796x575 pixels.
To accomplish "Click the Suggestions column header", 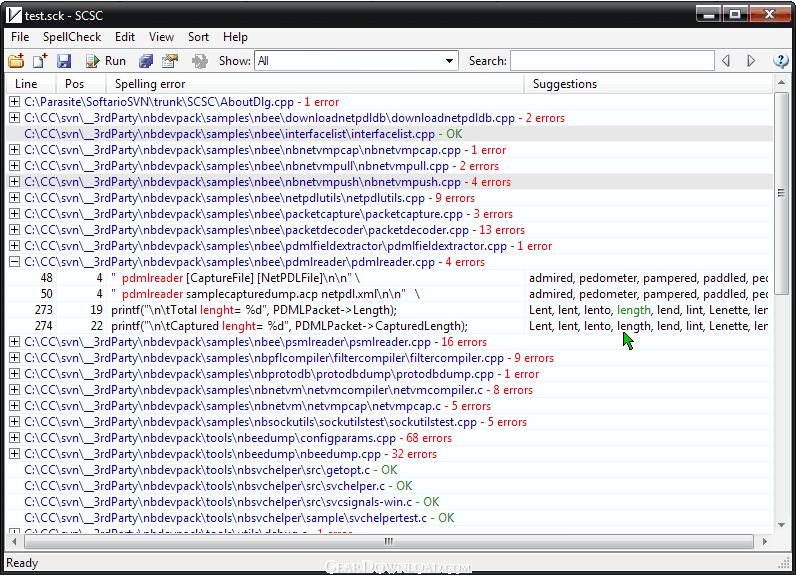I will pos(648,84).
